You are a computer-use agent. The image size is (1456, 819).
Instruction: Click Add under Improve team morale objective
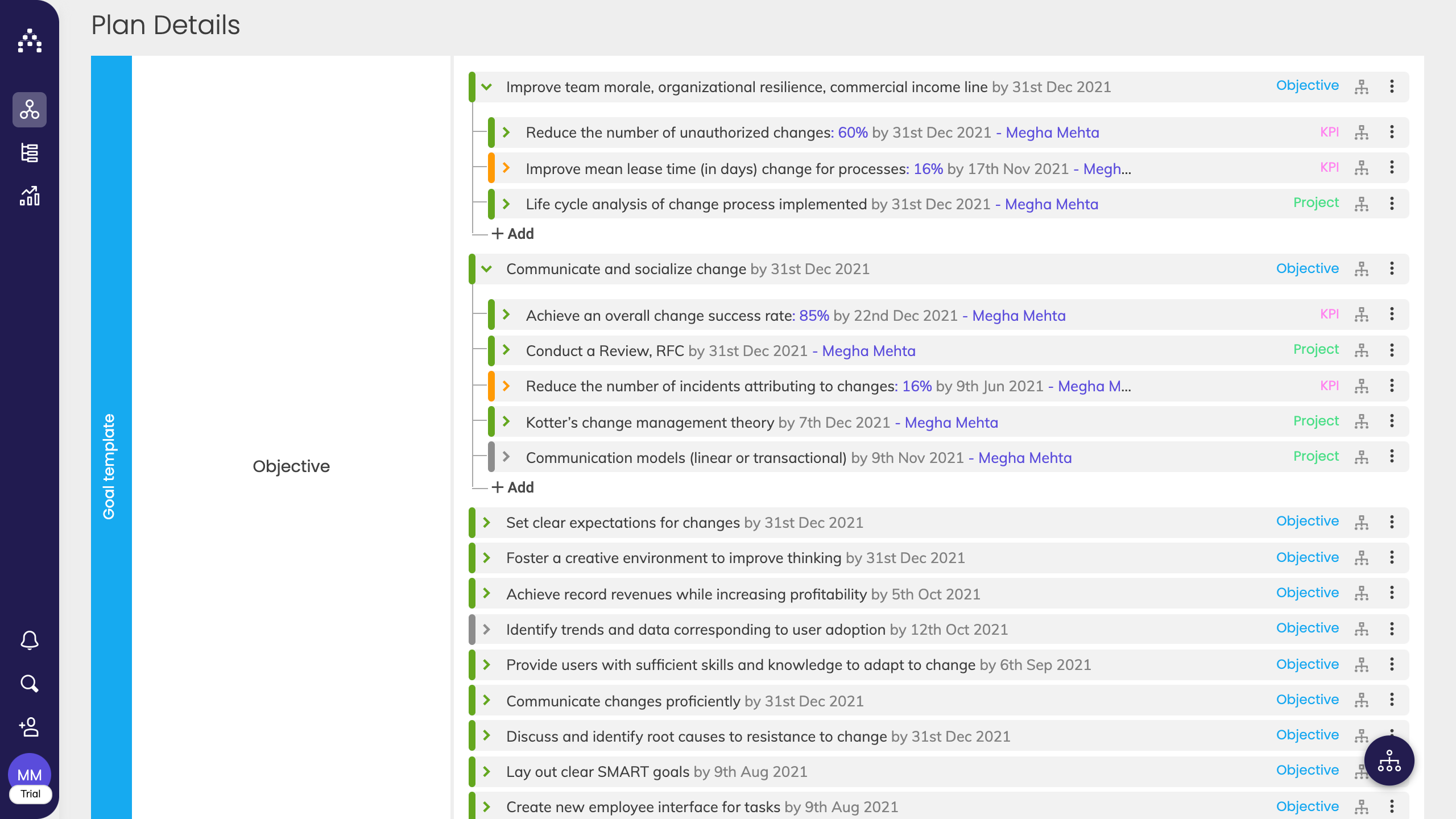coord(513,234)
